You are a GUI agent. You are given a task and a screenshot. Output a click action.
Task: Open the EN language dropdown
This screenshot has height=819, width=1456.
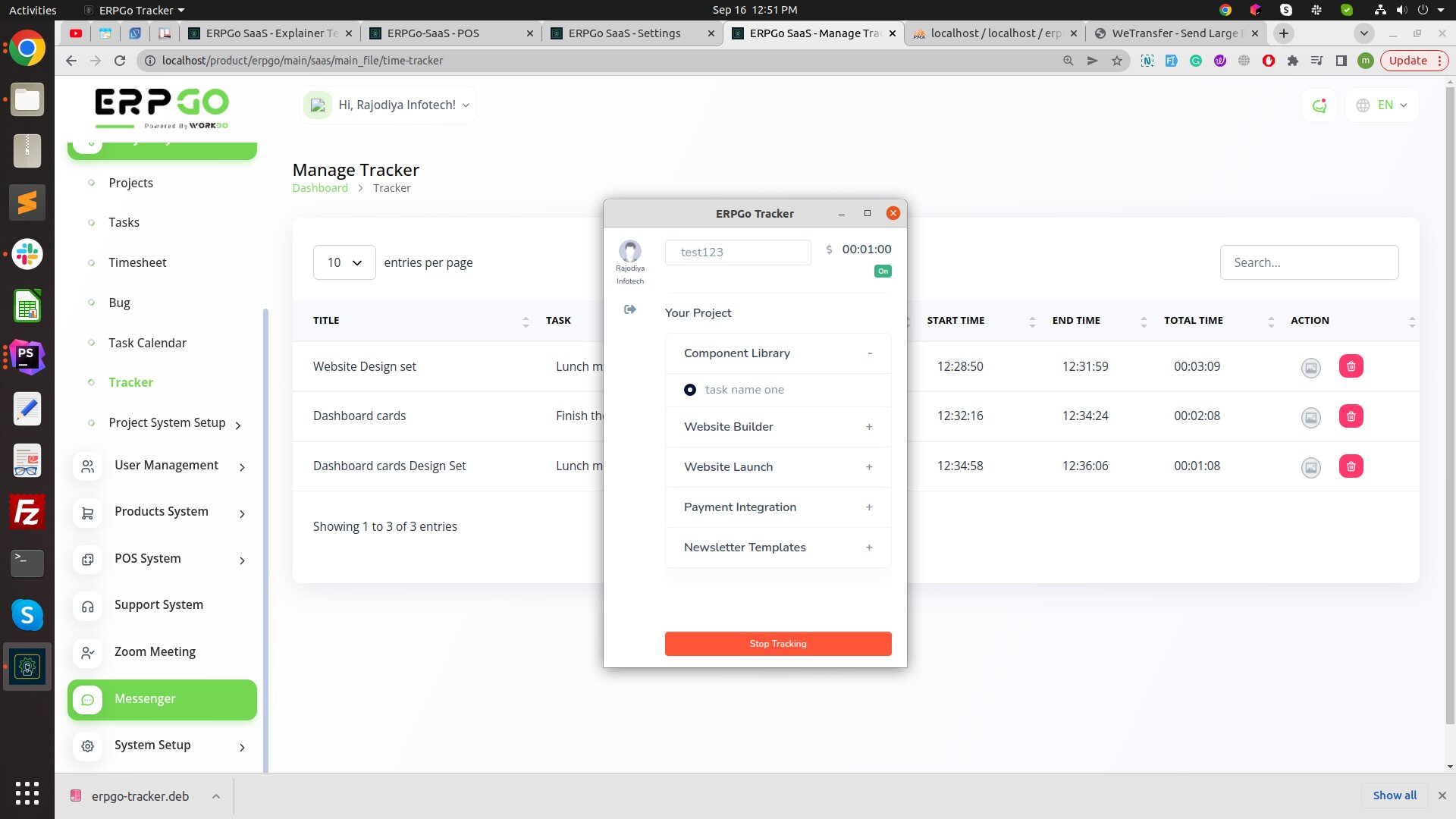pos(1382,105)
